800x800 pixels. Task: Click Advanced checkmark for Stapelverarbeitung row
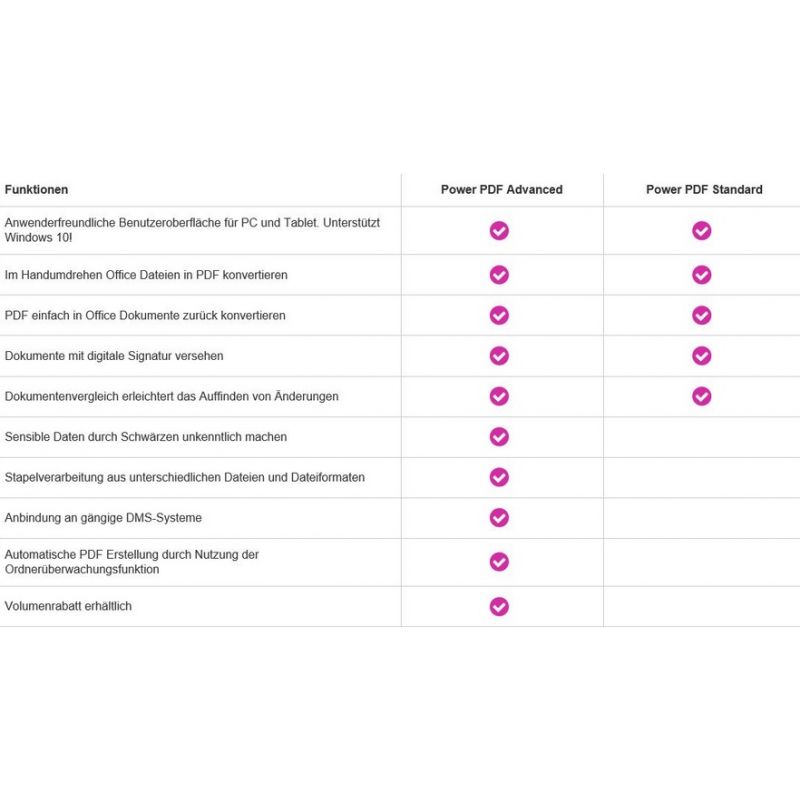coord(499,478)
